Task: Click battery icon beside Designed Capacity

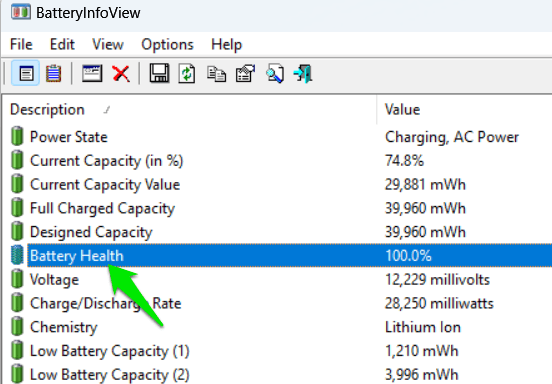Action: point(17,231)
